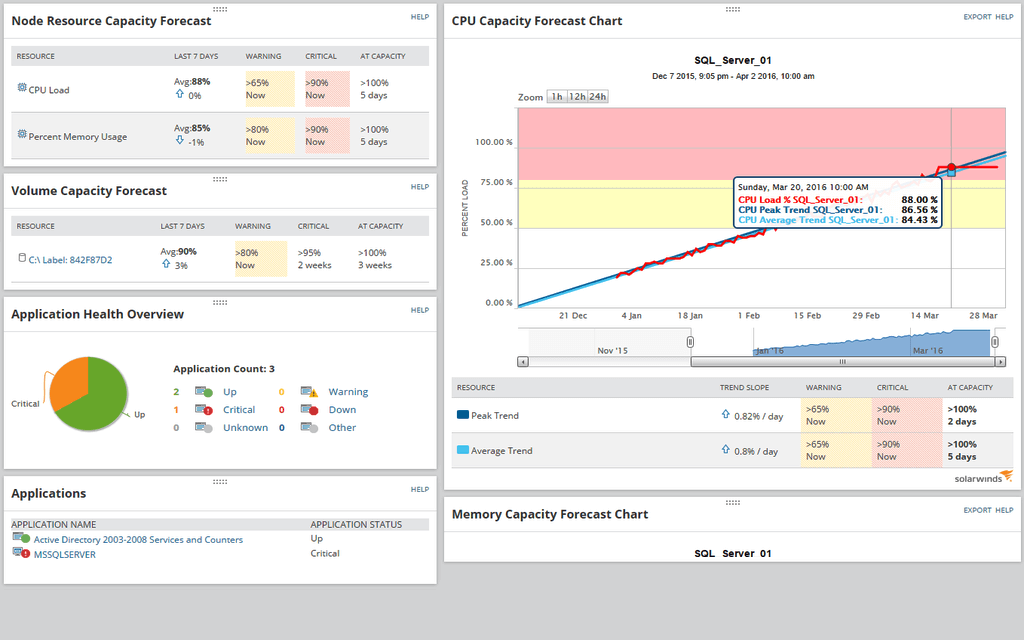Switch to the 12h zoom tab
1024x640 pixels.
pyautogui.click(x=580, y=97)
